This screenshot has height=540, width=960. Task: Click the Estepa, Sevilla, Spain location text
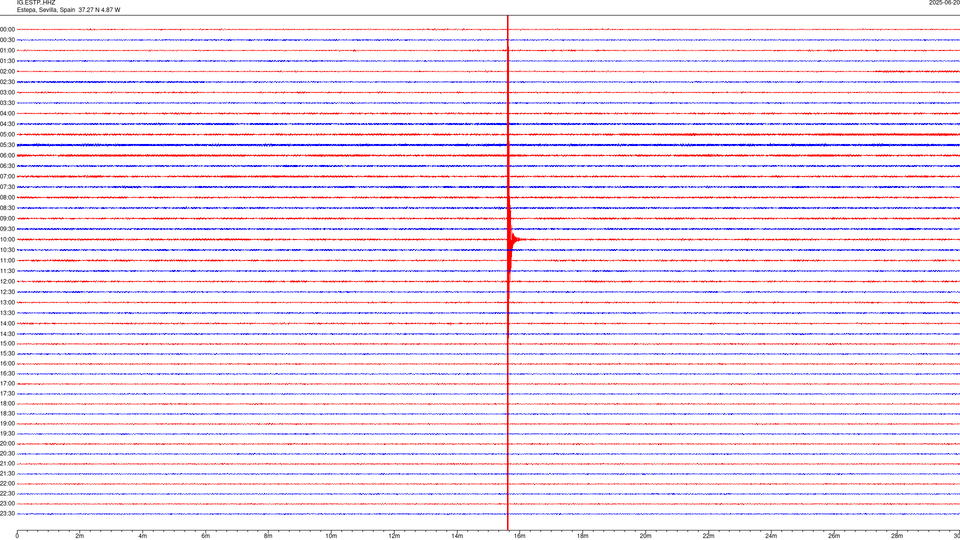[47, 10]
